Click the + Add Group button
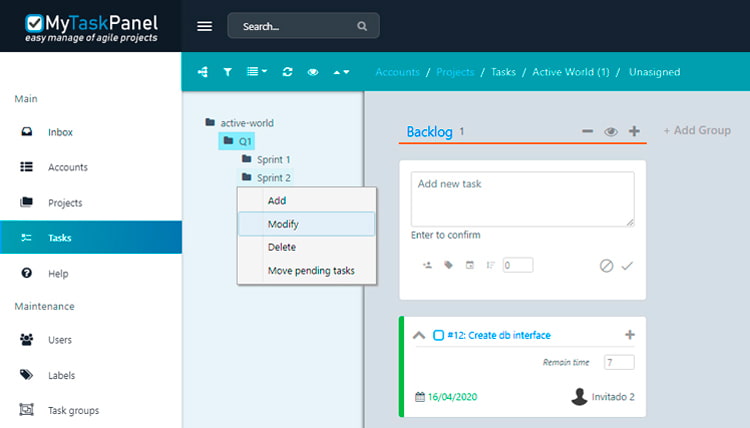This screenshot has height=428, width=750. (697, 131)
